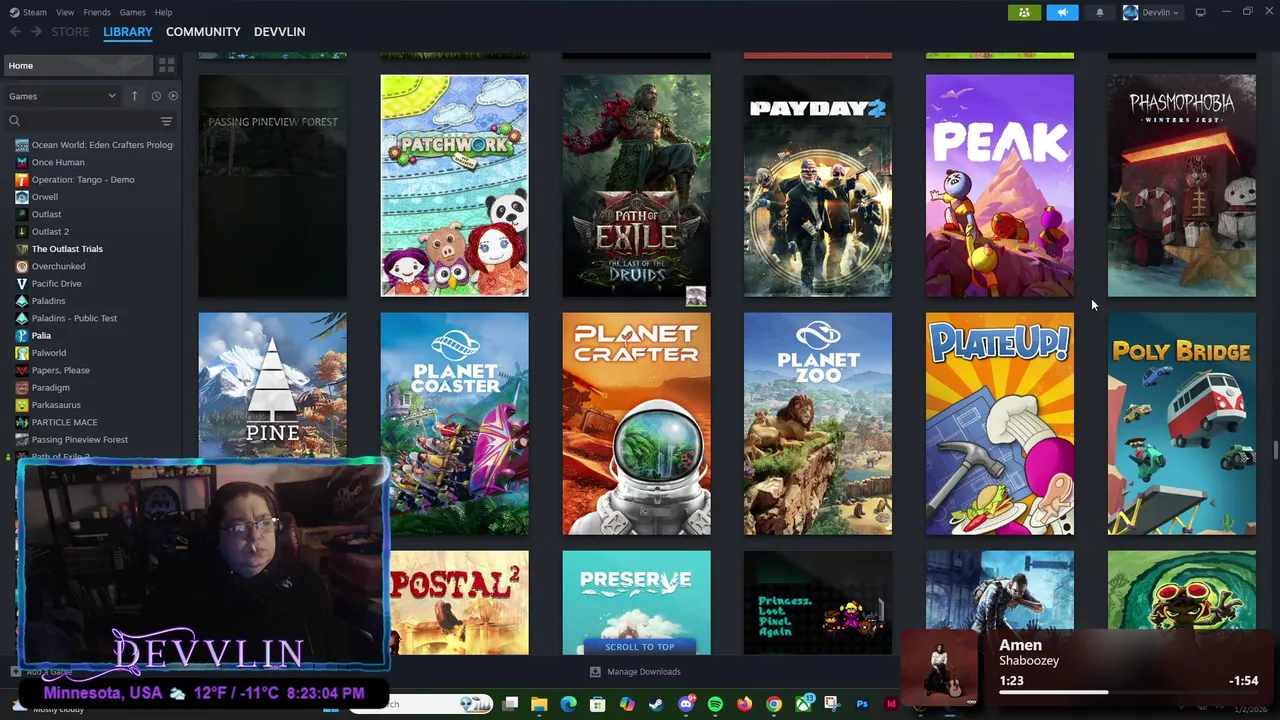Screen dimensions: 1280x720
Task: Switch to the COMMUNITY tab
Action: (x=203, y=32)
